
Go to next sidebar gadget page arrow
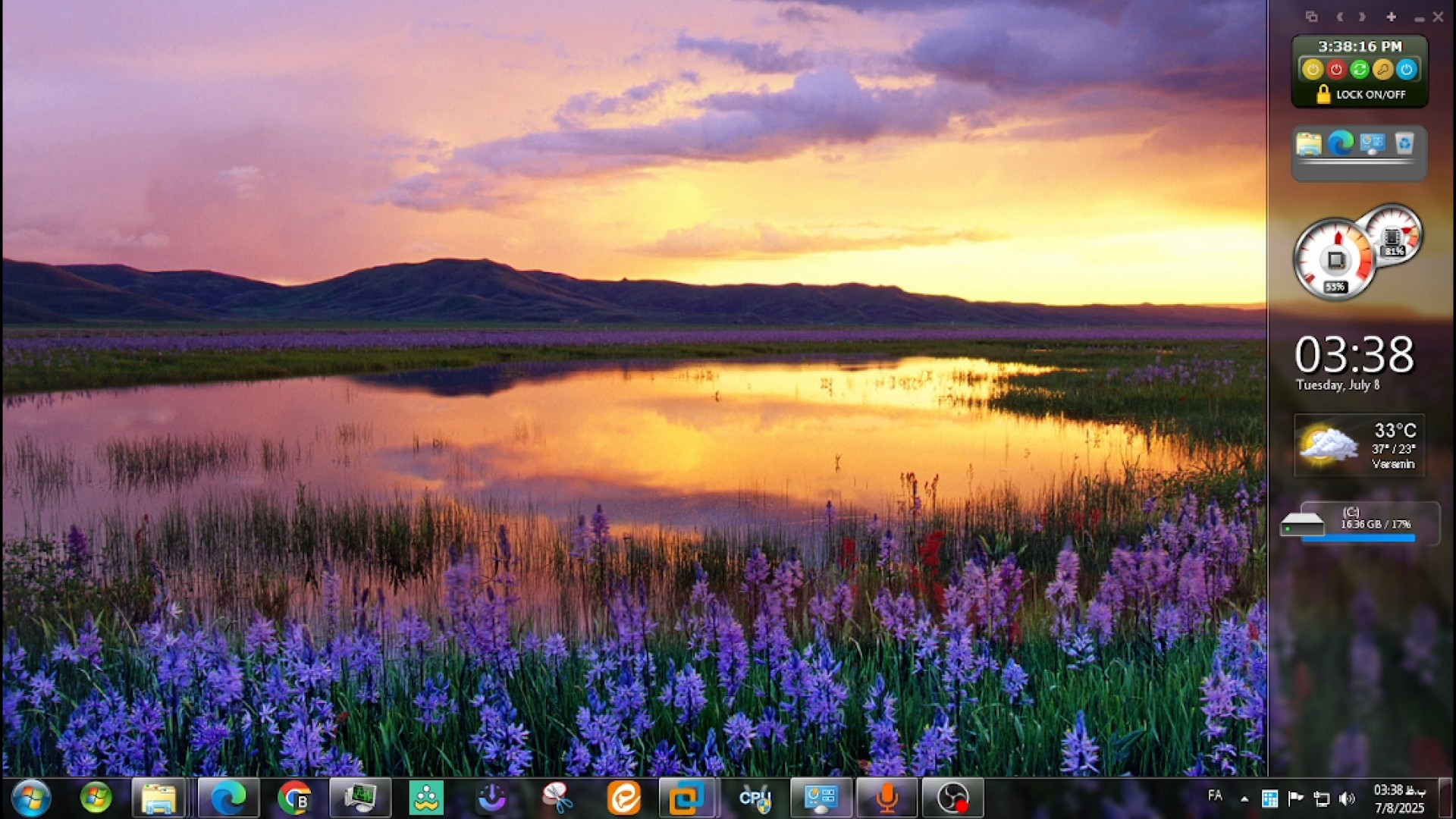pyautogui.click(x=1363, y=17)
